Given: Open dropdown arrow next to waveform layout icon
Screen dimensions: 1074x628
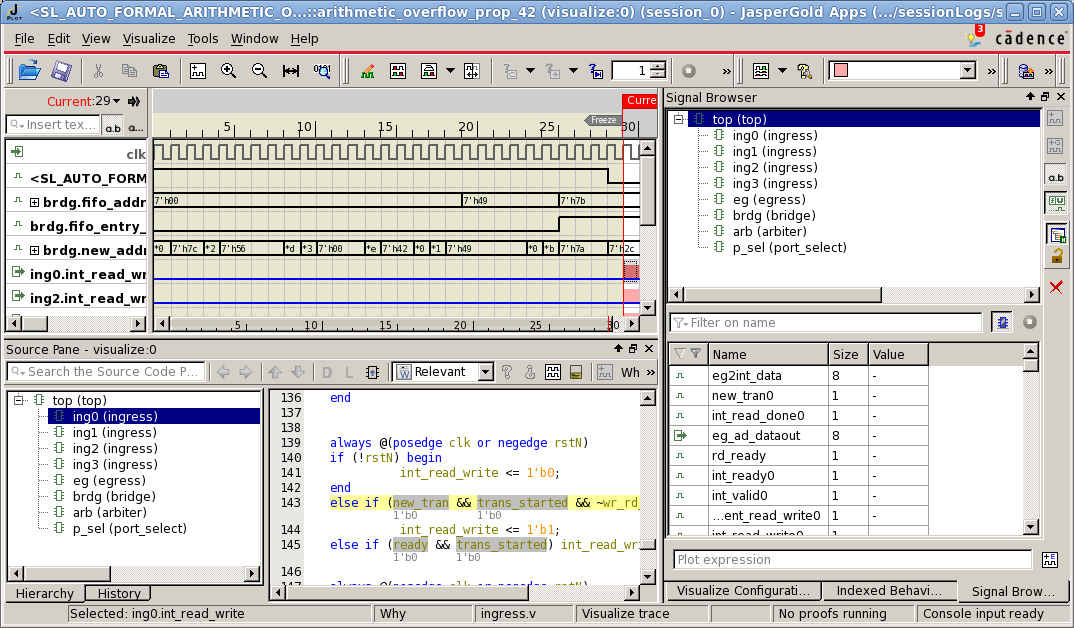Looking at the screenshot, I should coord(782,71).
